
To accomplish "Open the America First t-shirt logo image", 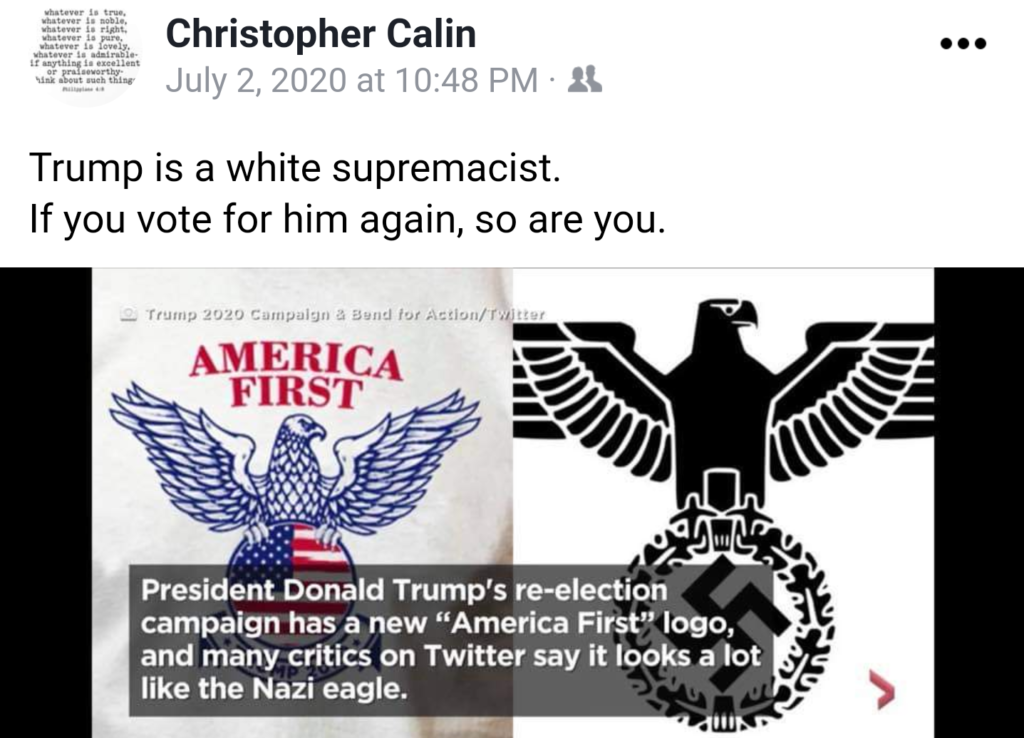I will click(302, 503).
